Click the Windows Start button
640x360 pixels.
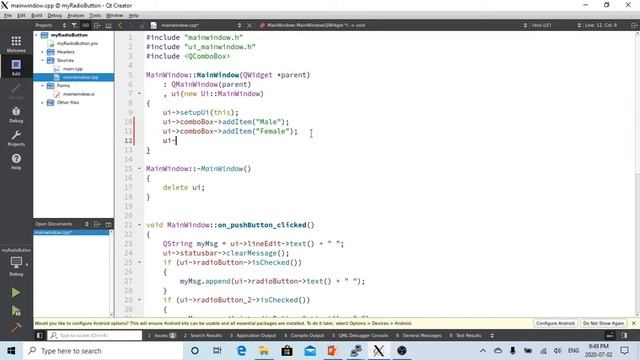click(11, 351)
